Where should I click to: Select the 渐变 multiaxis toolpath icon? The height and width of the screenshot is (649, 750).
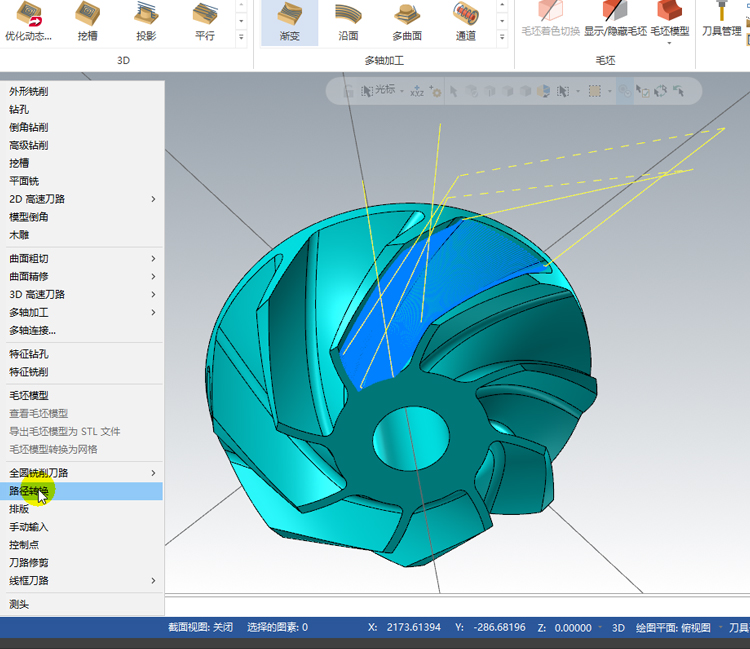[x=289, y=22]
